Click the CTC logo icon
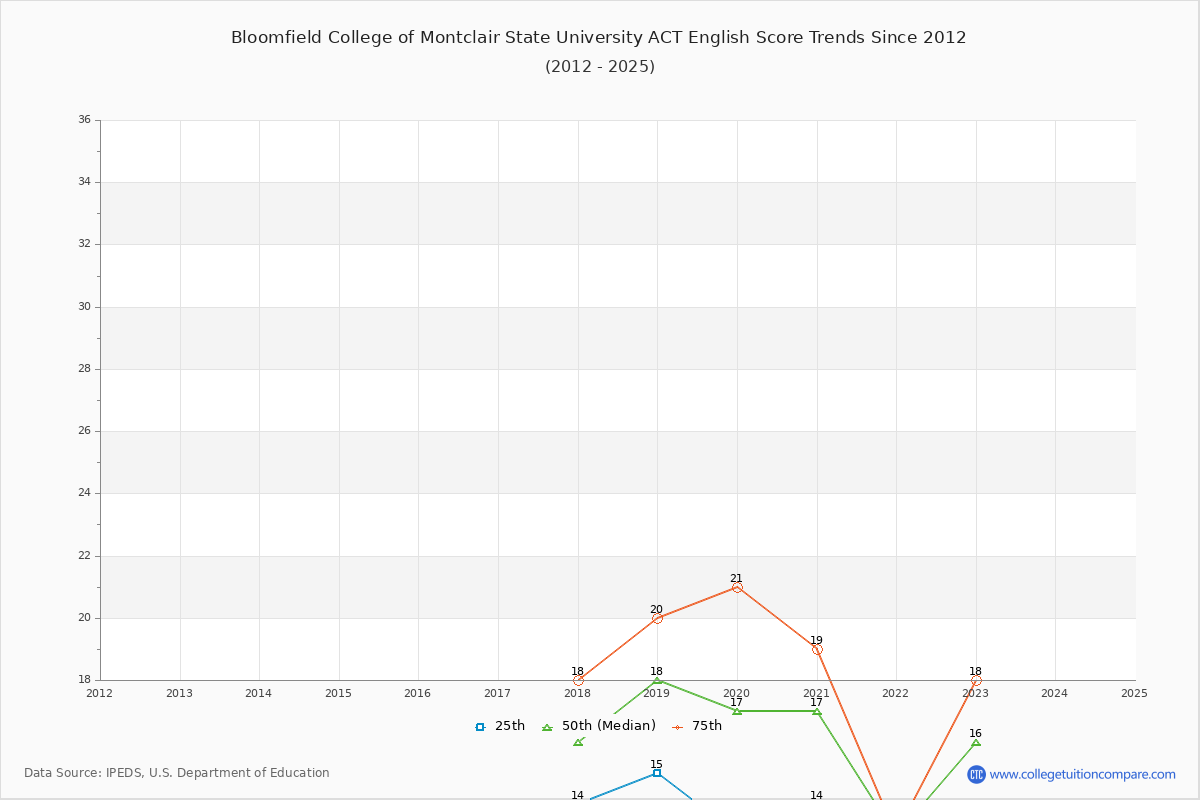 pyautogui.click(x=976, y=774)
